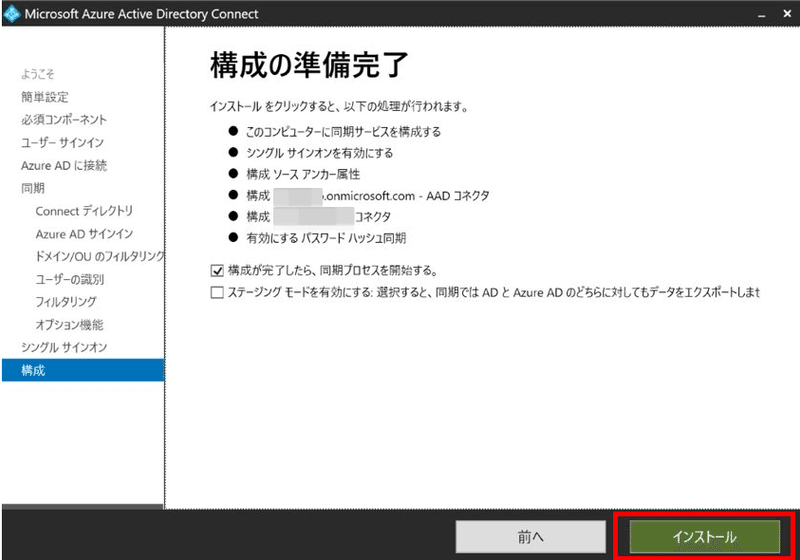This screenshot has width=800, height=560.
Task: Open Azure AD サインイン sub-step
Action: coord(84,234)
